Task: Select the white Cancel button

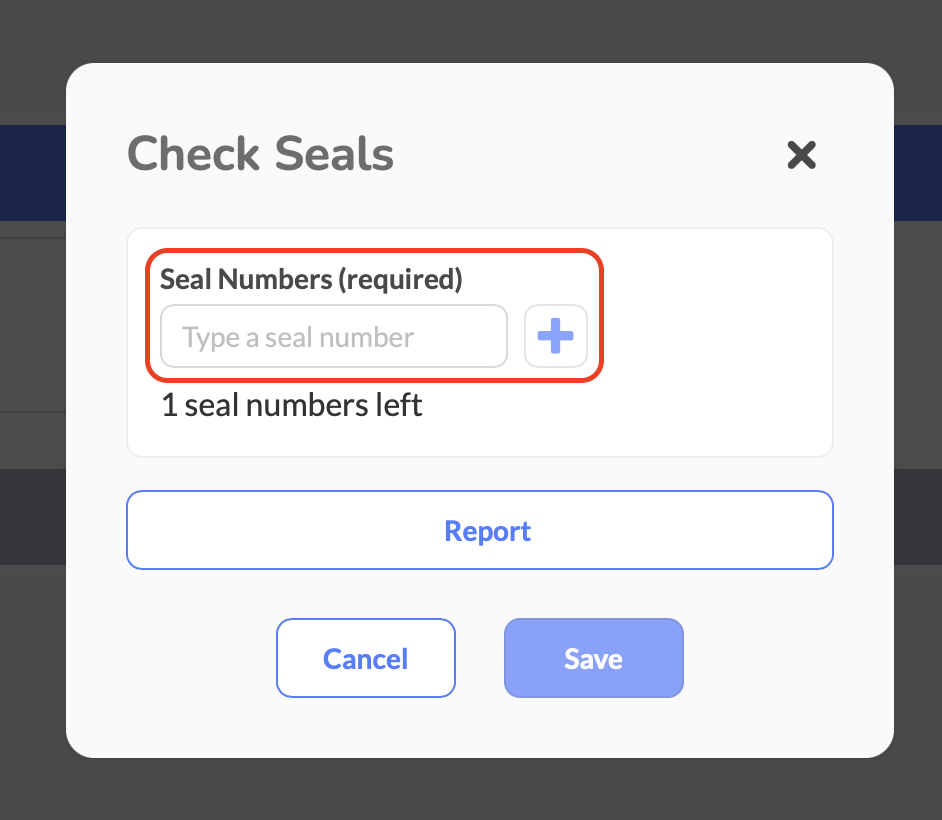Action: pos(365,658)
